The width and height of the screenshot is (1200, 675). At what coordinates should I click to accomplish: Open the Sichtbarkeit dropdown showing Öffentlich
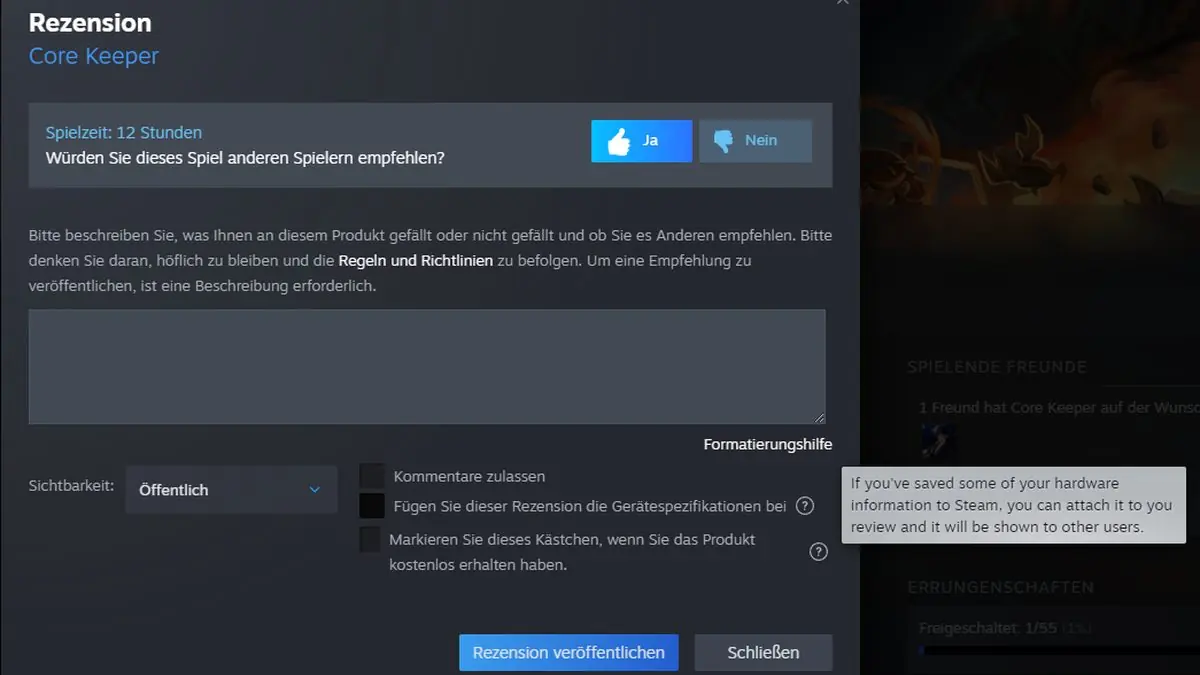click(x=231, y=489)
